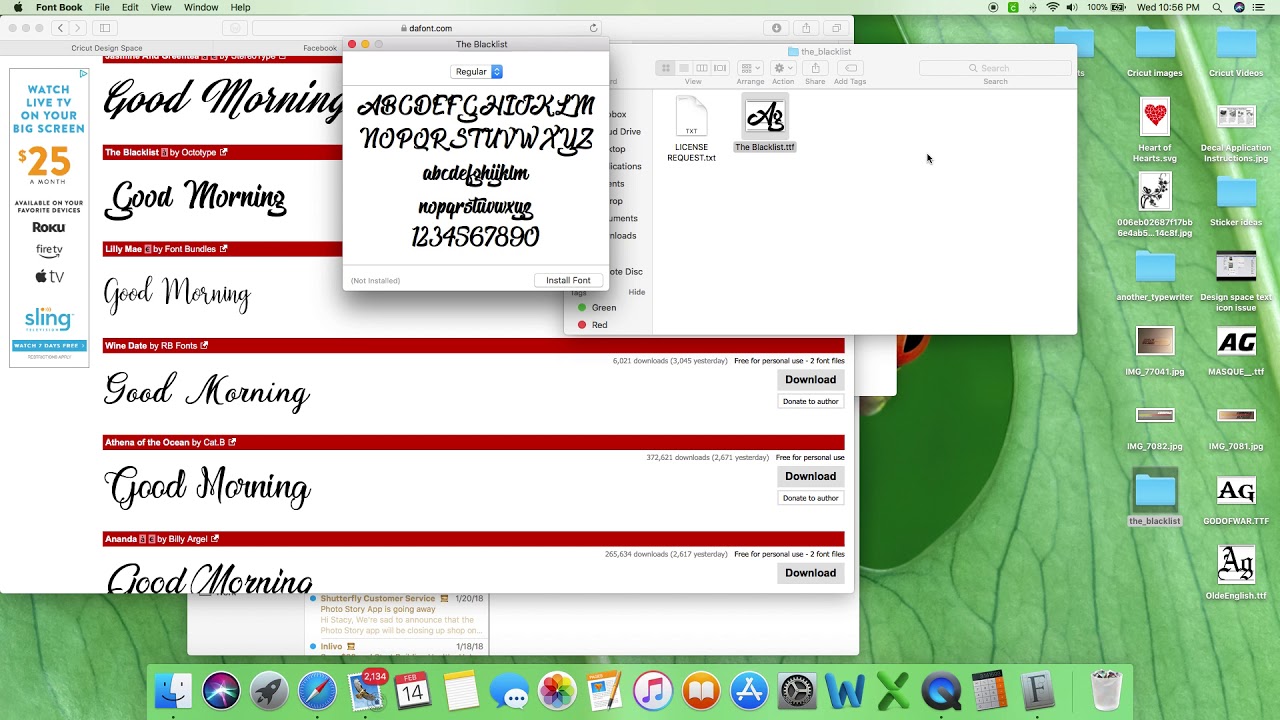Select The Blacklist.ttf file in Finder
Viewport: 1280px width, 720px height.
point(764,124)
